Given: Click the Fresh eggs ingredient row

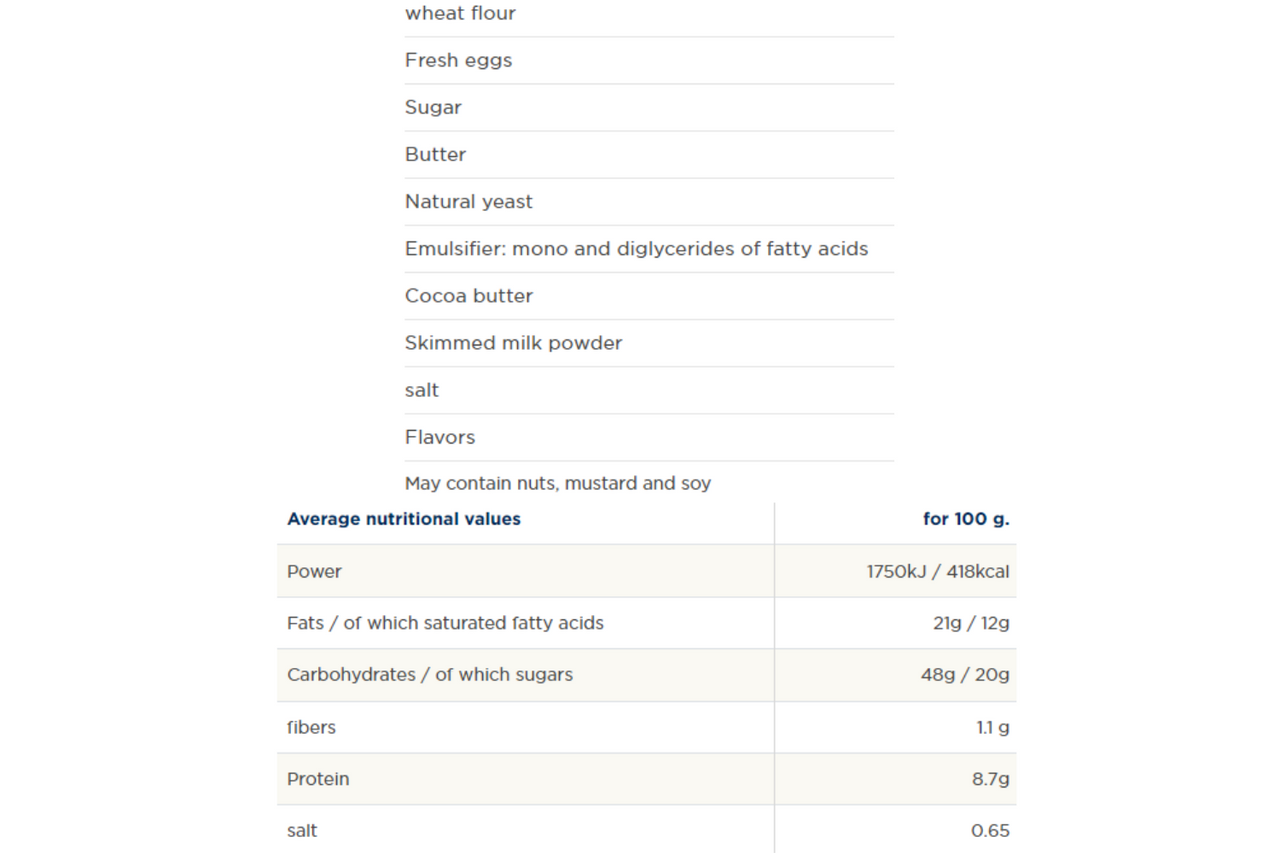Looking at the screenshot, I should click(649, 60).
